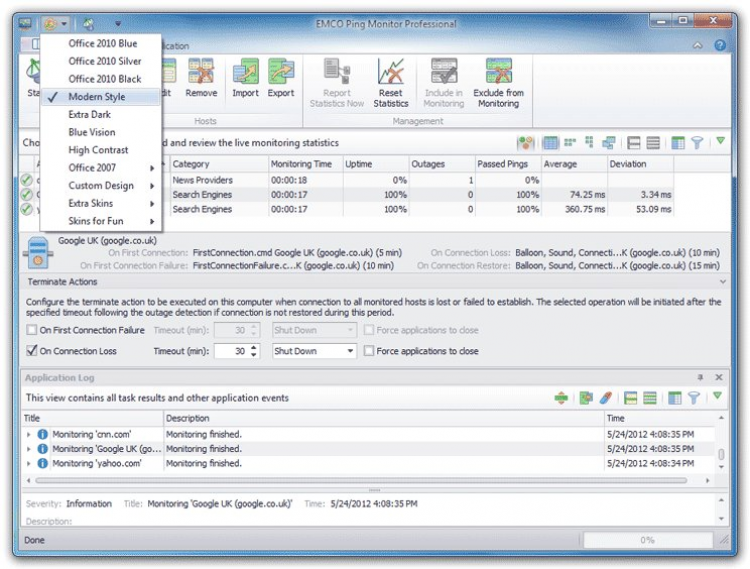Open the column chooser in hosts toolbar

(x=678, y=142)
